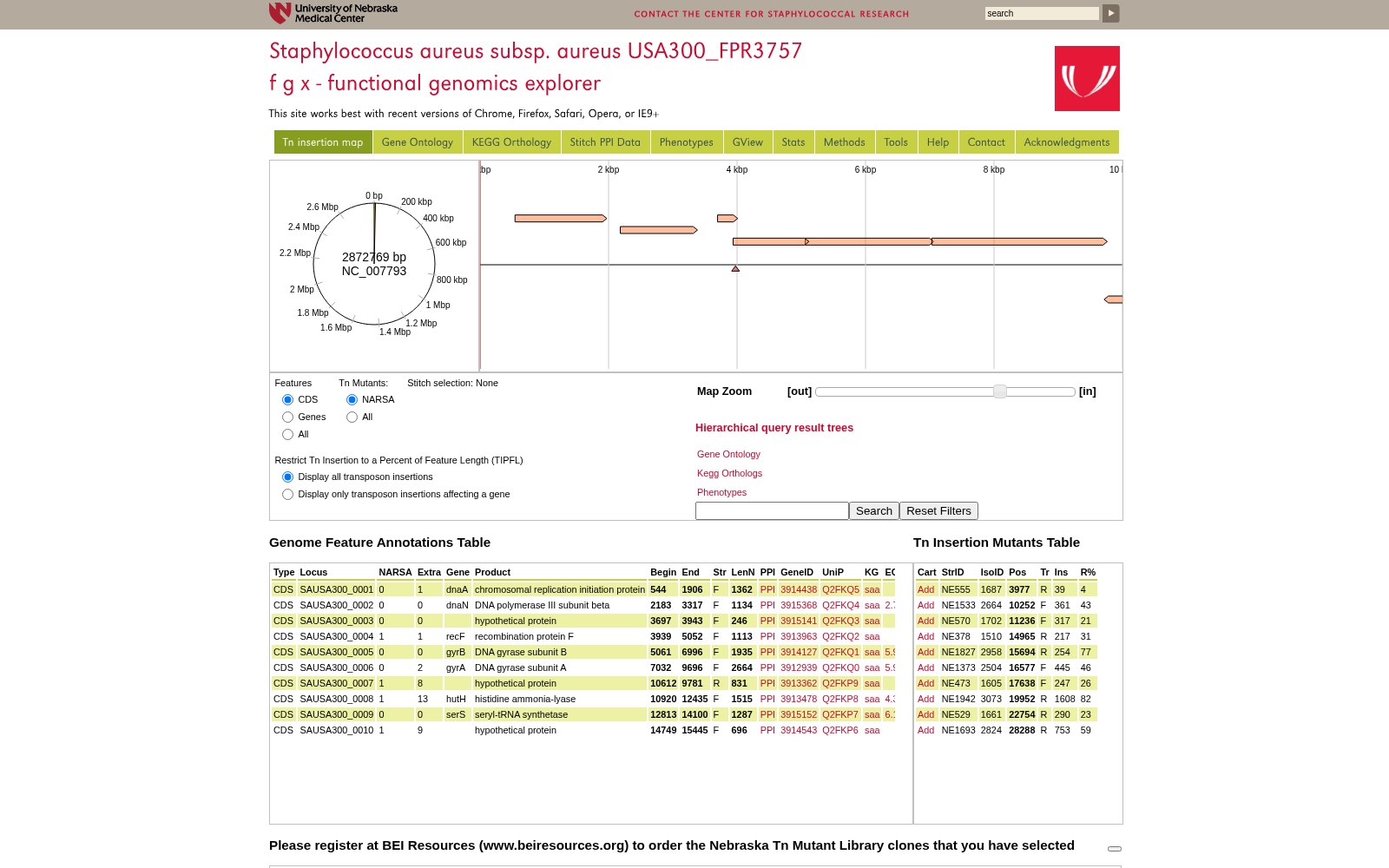Click the Map Zoom slider handle
This screenshot has width=1389, height=868.
pyautogui.click(x=1000, y=391)
